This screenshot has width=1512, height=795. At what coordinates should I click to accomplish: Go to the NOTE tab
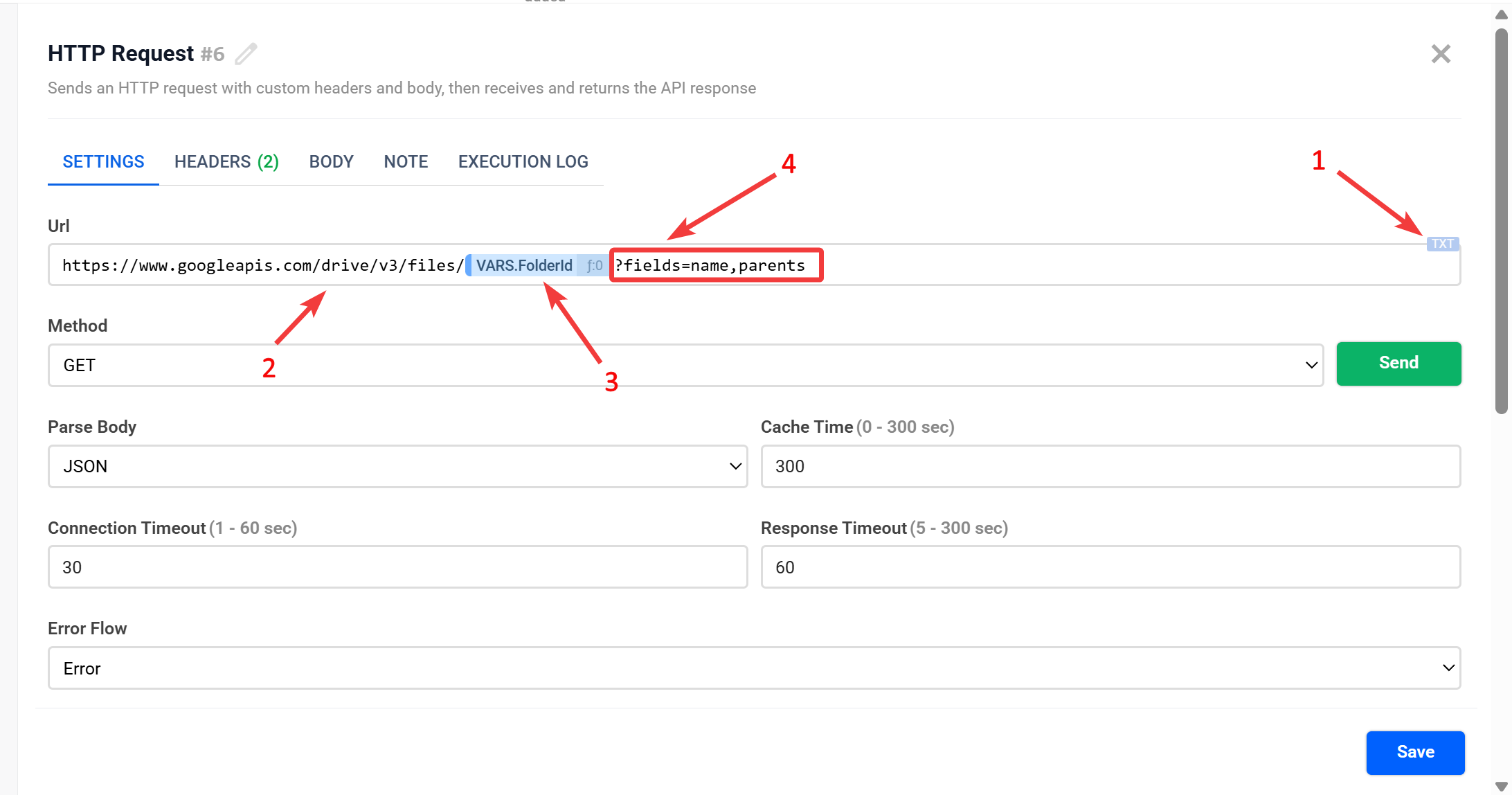pos(406,161)
